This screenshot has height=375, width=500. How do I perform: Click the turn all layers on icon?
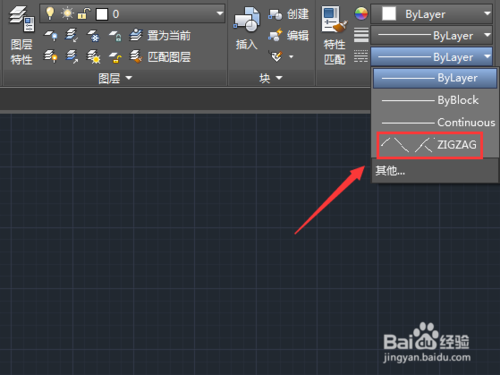click(50, 56)
